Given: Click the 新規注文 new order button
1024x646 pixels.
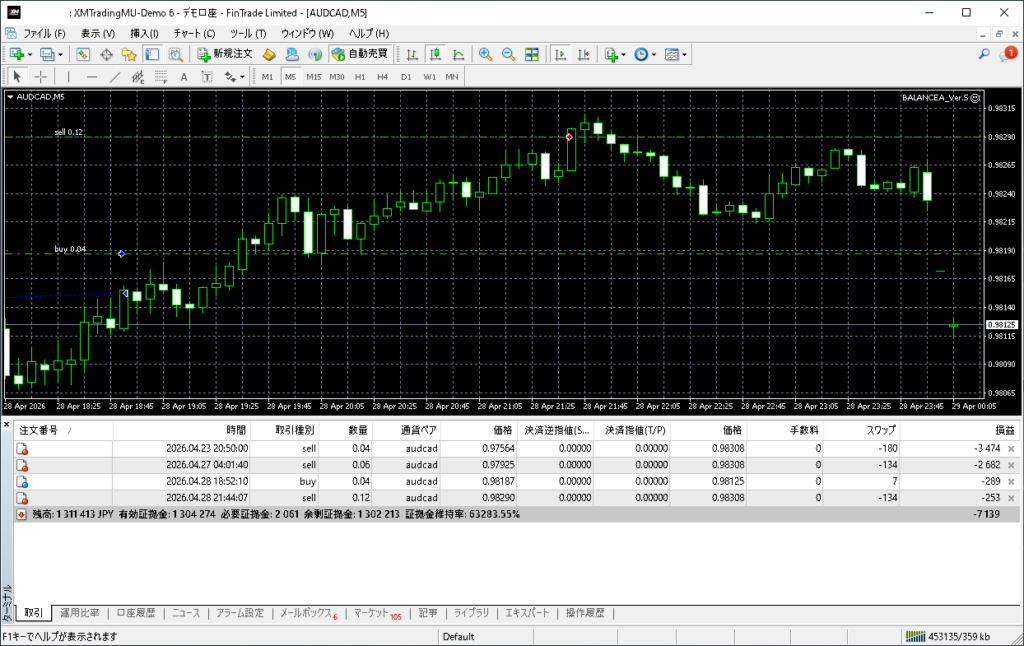Looking at the screenshot, I should [x=225, y=54].
